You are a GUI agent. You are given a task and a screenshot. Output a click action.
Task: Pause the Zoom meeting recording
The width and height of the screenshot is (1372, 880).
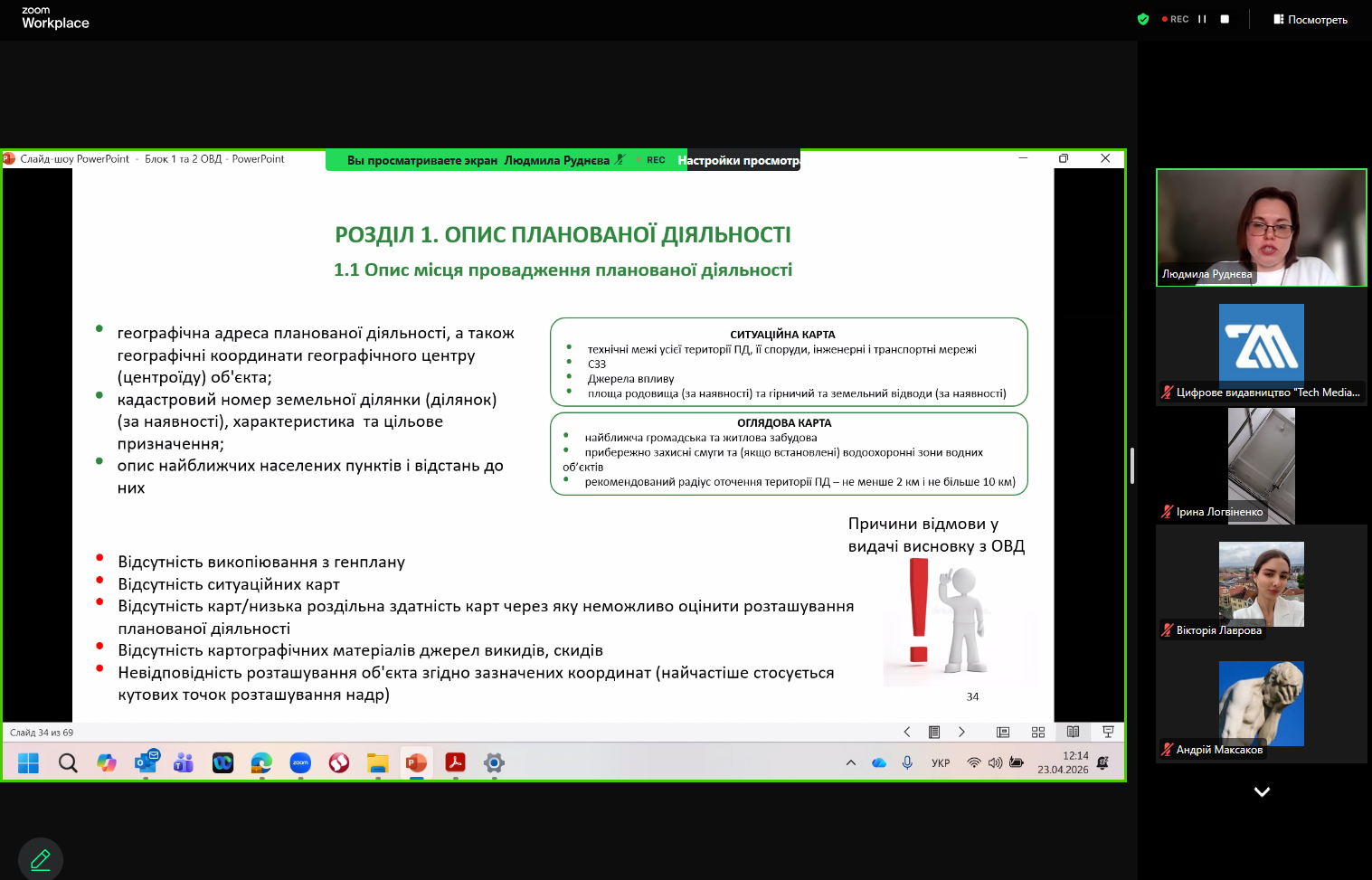coord(1202,19)
